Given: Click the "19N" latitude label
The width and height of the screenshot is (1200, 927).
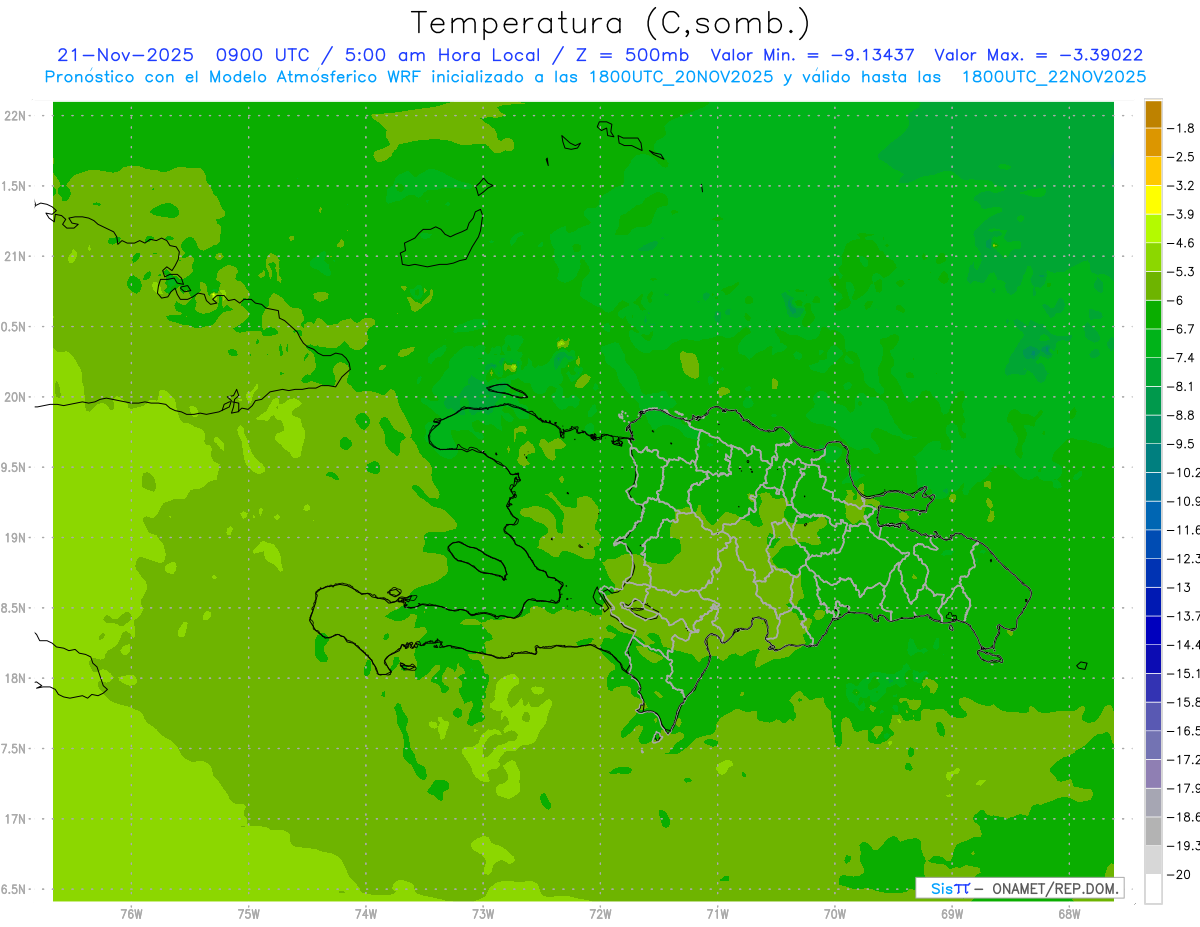Looking at the screenshot, I should pos(16,538).
